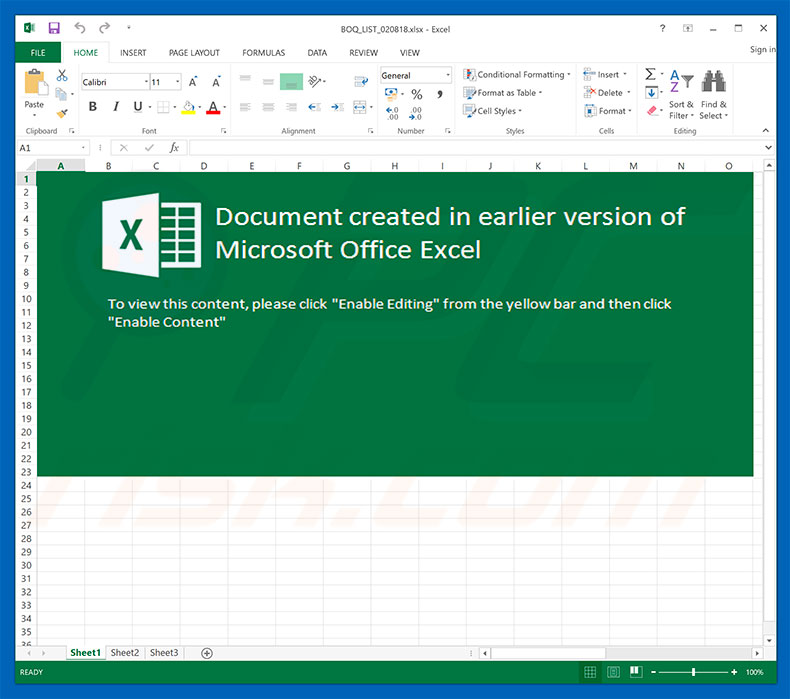Toggle right text alignment
Viewport: 790px width, 699px height.
291,107
